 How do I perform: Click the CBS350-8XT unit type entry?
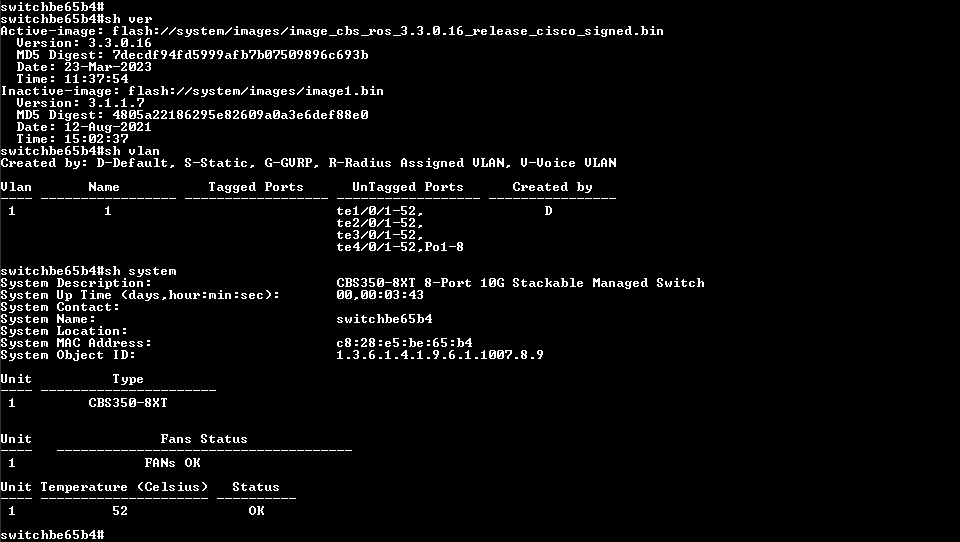(128, 403)
